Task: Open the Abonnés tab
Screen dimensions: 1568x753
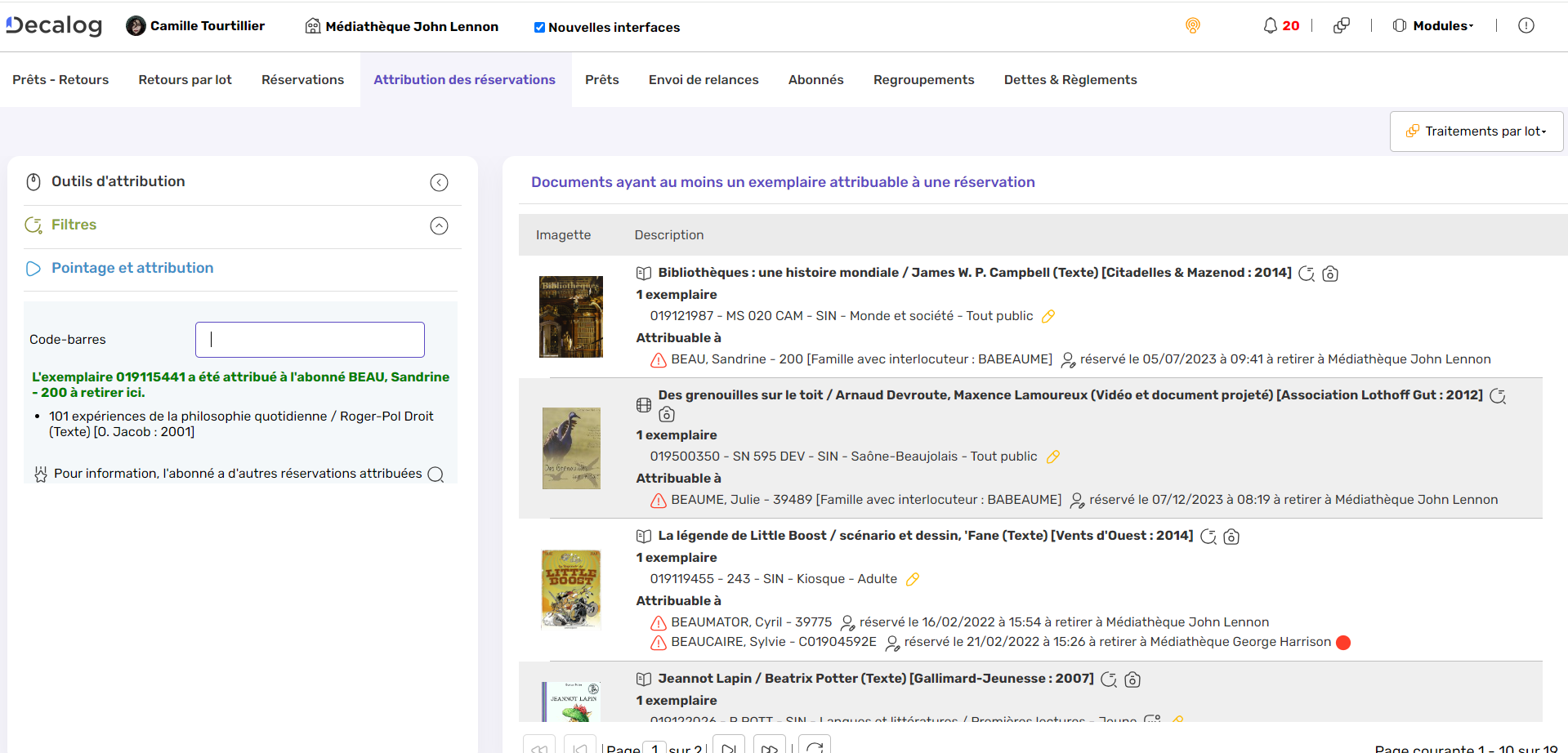Action: click(x=815, y=79)
